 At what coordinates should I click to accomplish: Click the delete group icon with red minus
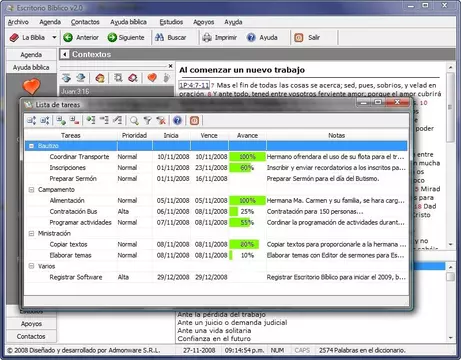click(x=74, y=120)
